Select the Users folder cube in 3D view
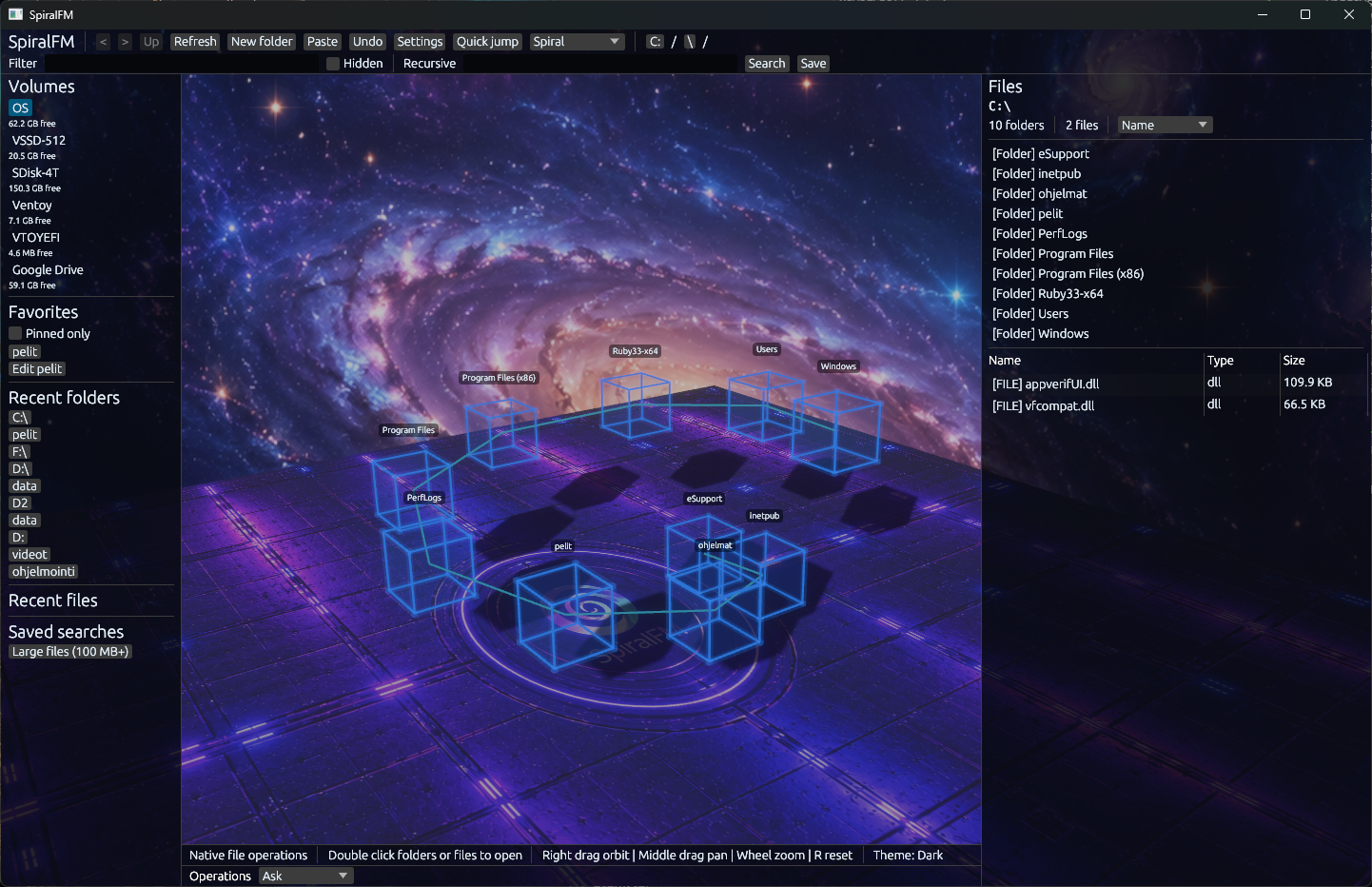Viewport: 1372px width, 887px height. (x=766, y=406)
